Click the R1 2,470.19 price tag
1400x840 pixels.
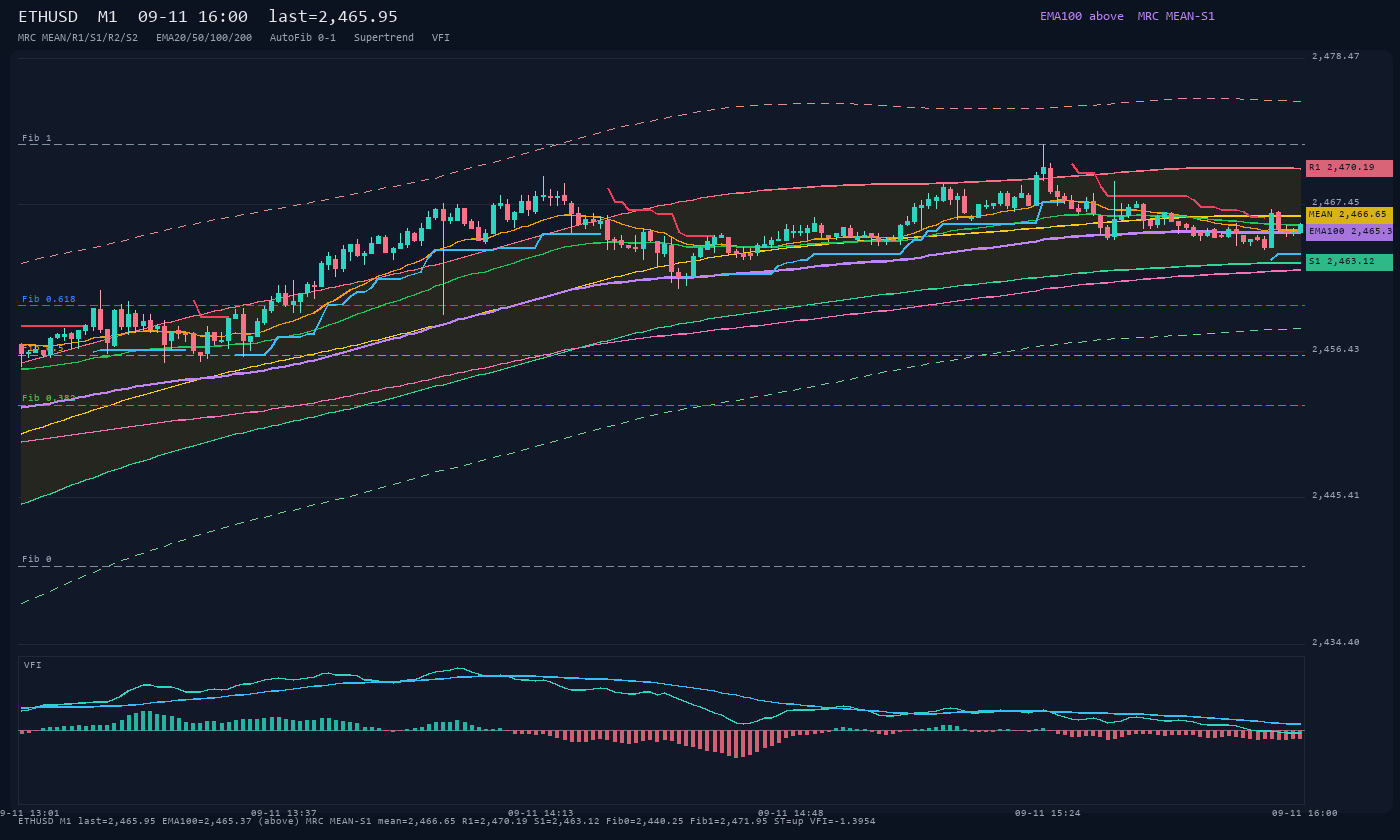pos(1349,168)
